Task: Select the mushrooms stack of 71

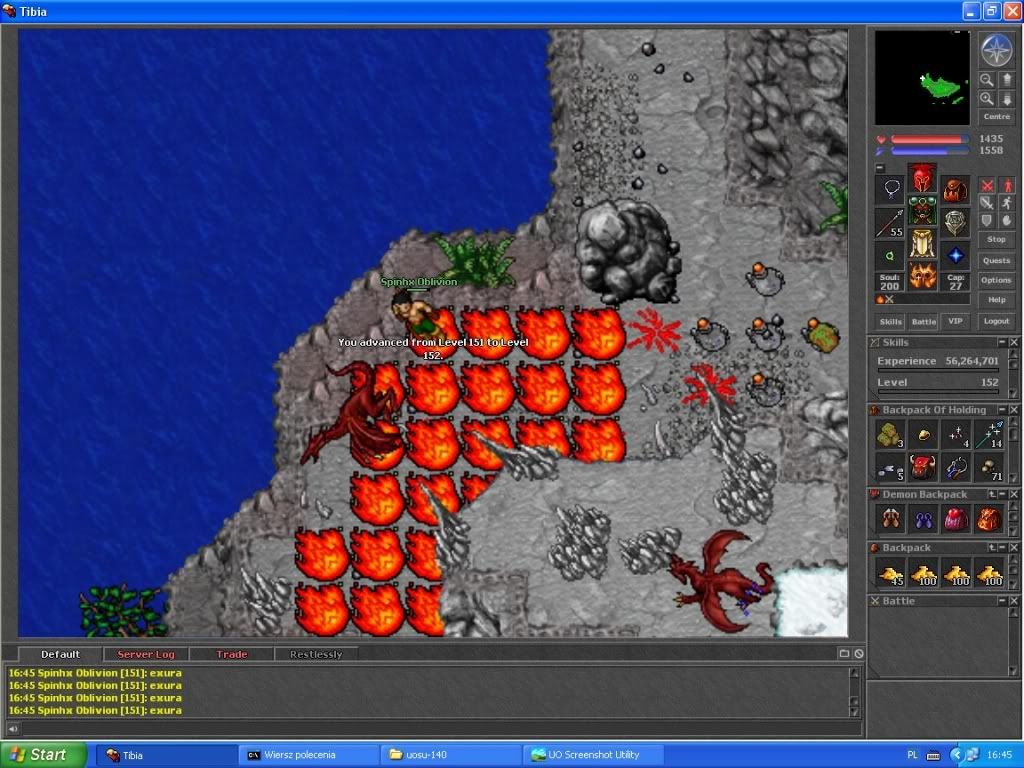Action: coord(989,467)
